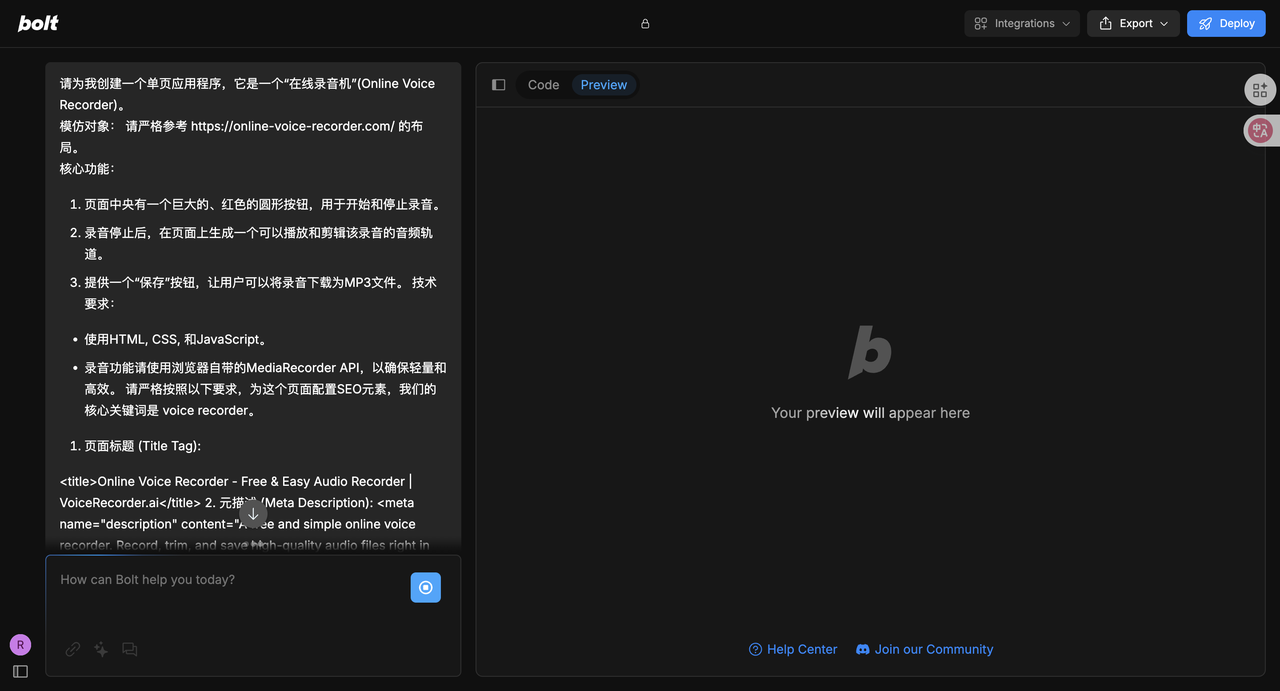This screenshot has width=1280, height=691.
Task: Select the Preview tab
Action: coord(604,85)
